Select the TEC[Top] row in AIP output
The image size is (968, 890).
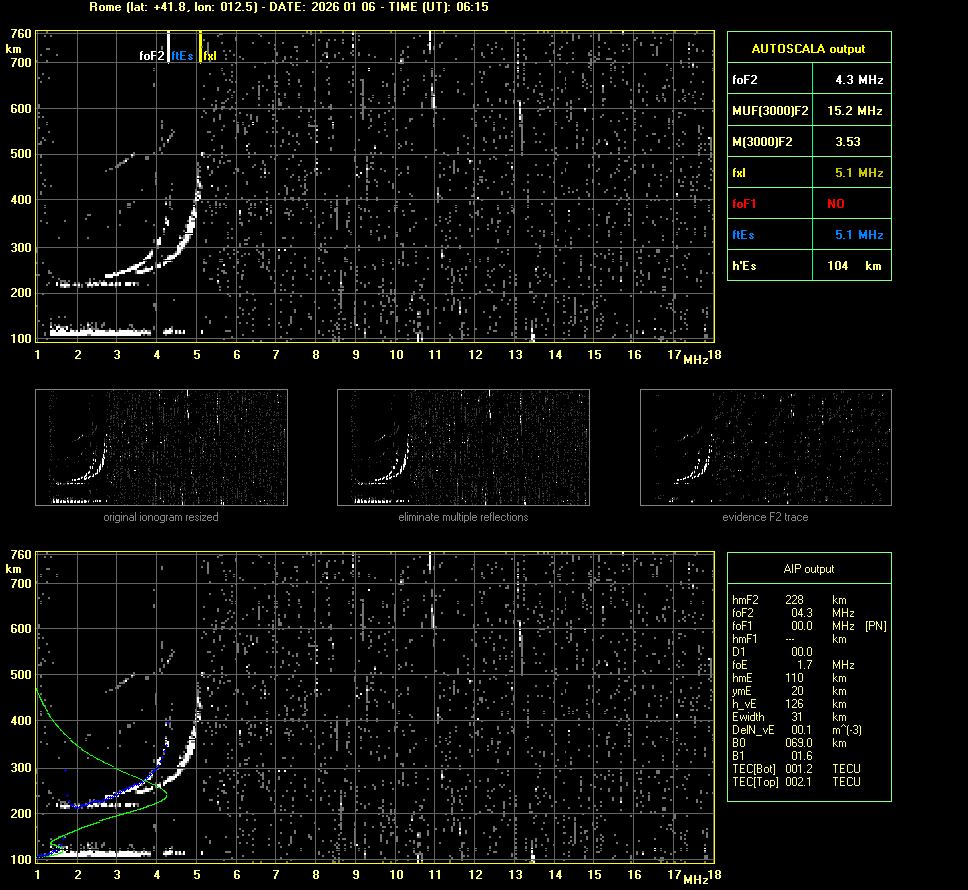pyautogui.click(x=796, y=781)
